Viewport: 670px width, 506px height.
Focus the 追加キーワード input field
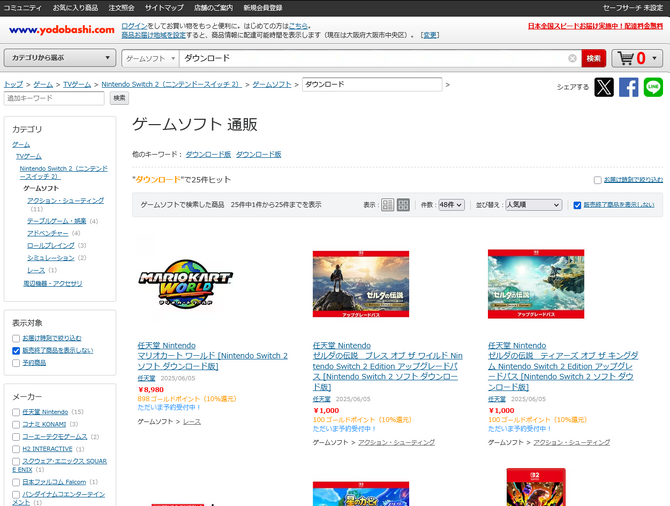tap(54, 98)
